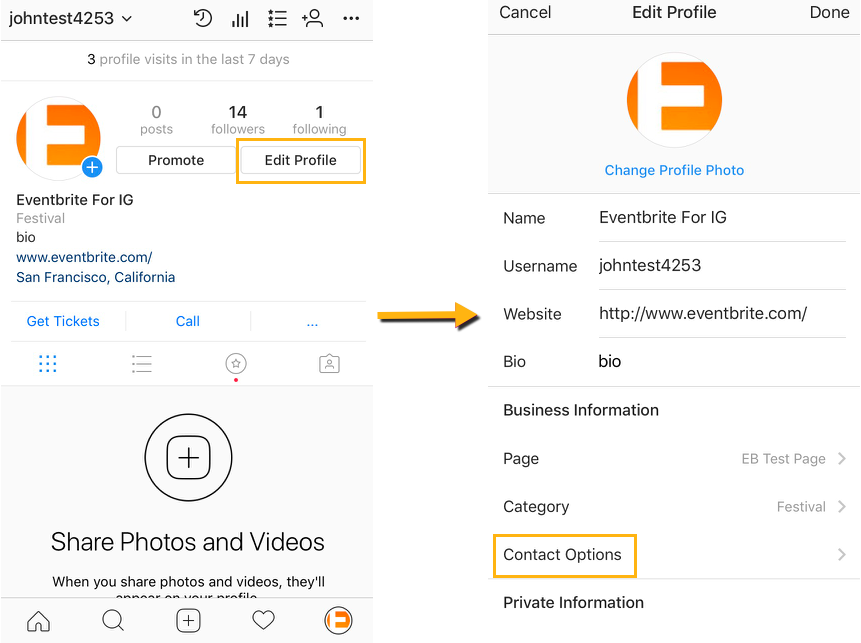Open the Category row chevron
Screen dimensions: 861x643
pyautogui.click(x=842, y=506)
